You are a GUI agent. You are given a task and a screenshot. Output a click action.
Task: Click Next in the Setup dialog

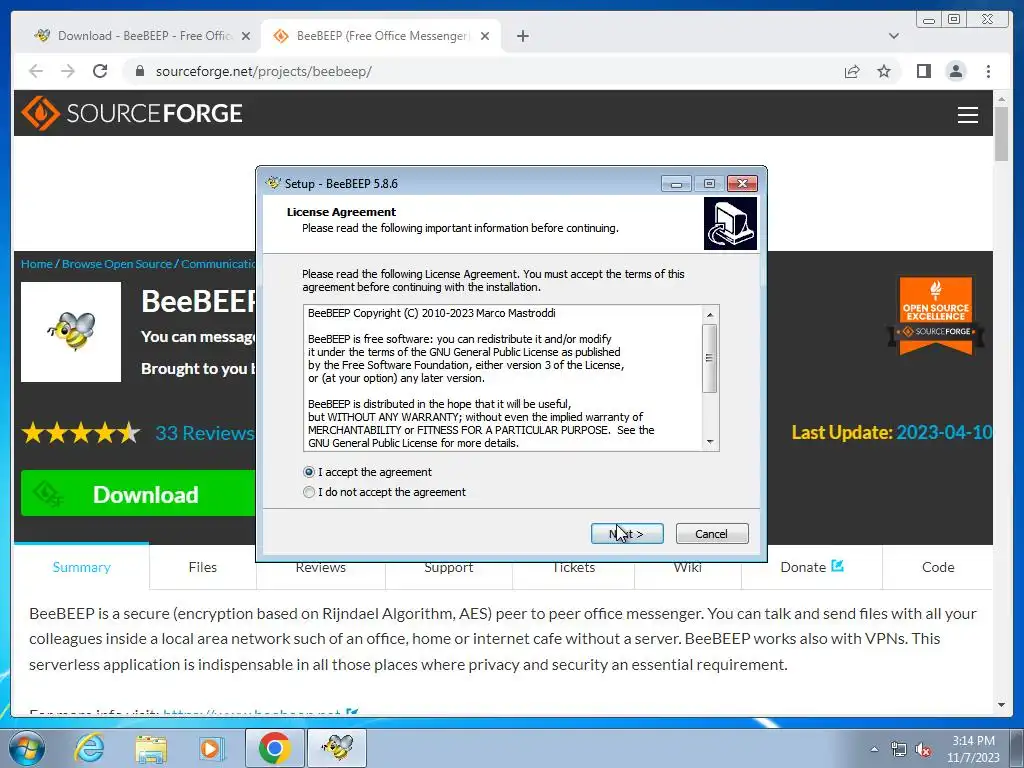[627, 534]
